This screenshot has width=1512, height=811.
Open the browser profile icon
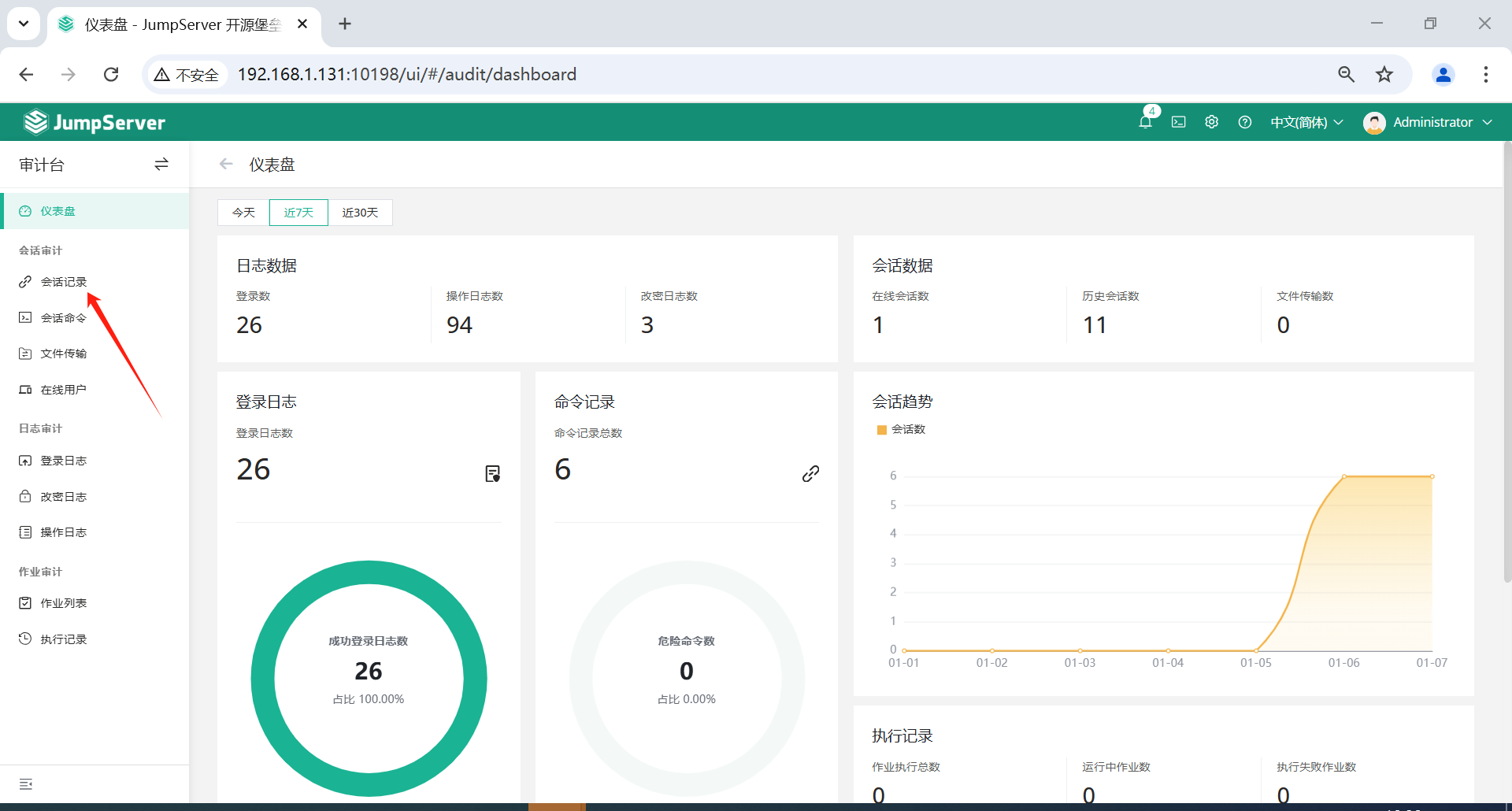(1443, 74)
